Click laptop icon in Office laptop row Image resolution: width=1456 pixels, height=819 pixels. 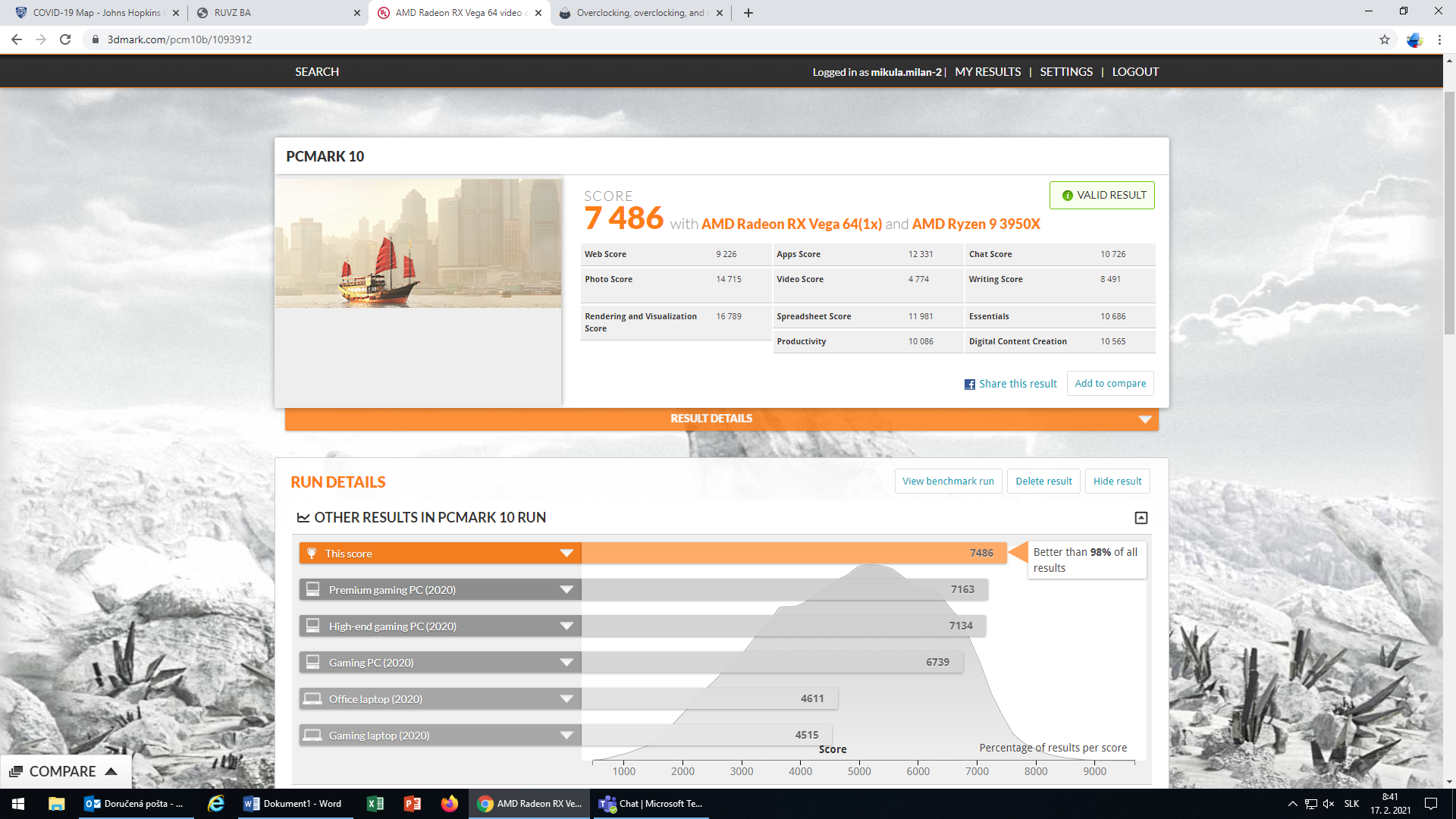click(312, 698)
